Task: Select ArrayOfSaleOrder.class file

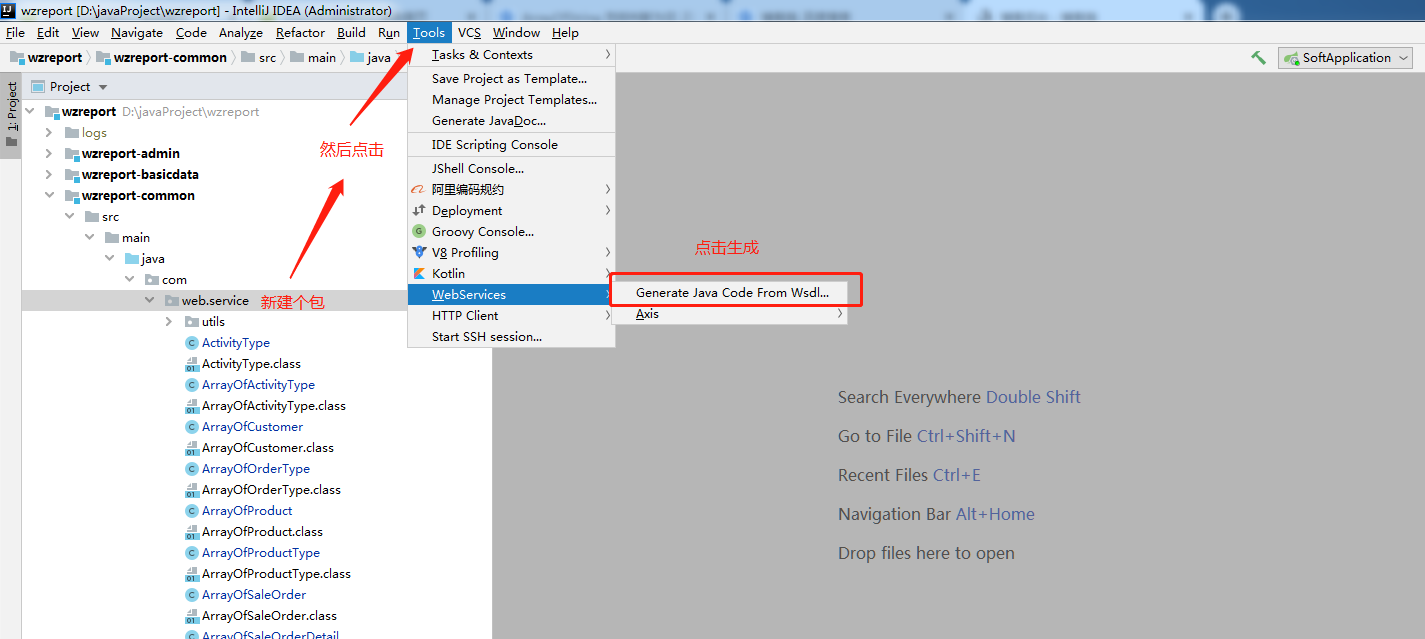Action: [269, 616]
